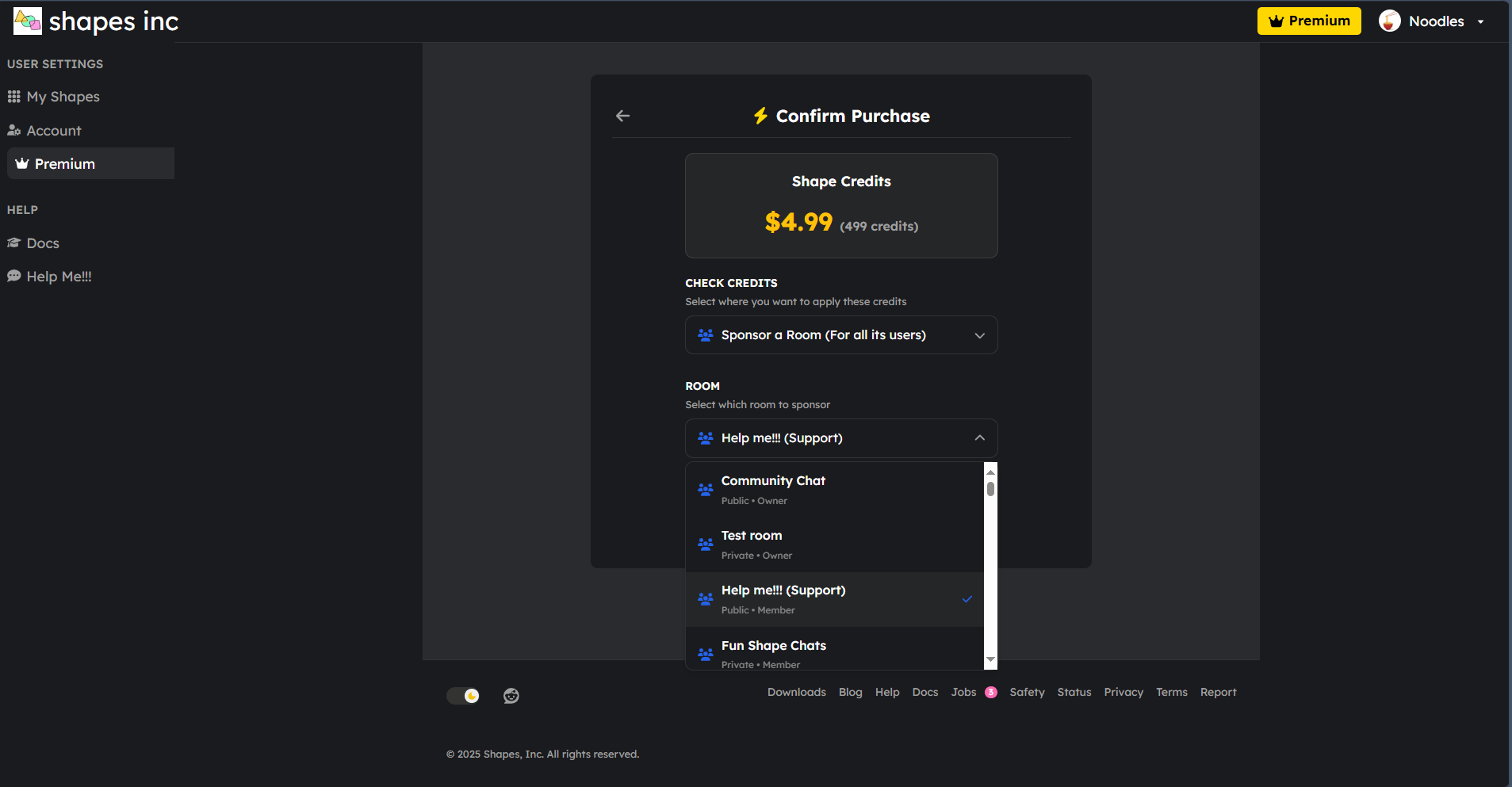
Task: Choose the Test room option
Action: coord(835,545)
